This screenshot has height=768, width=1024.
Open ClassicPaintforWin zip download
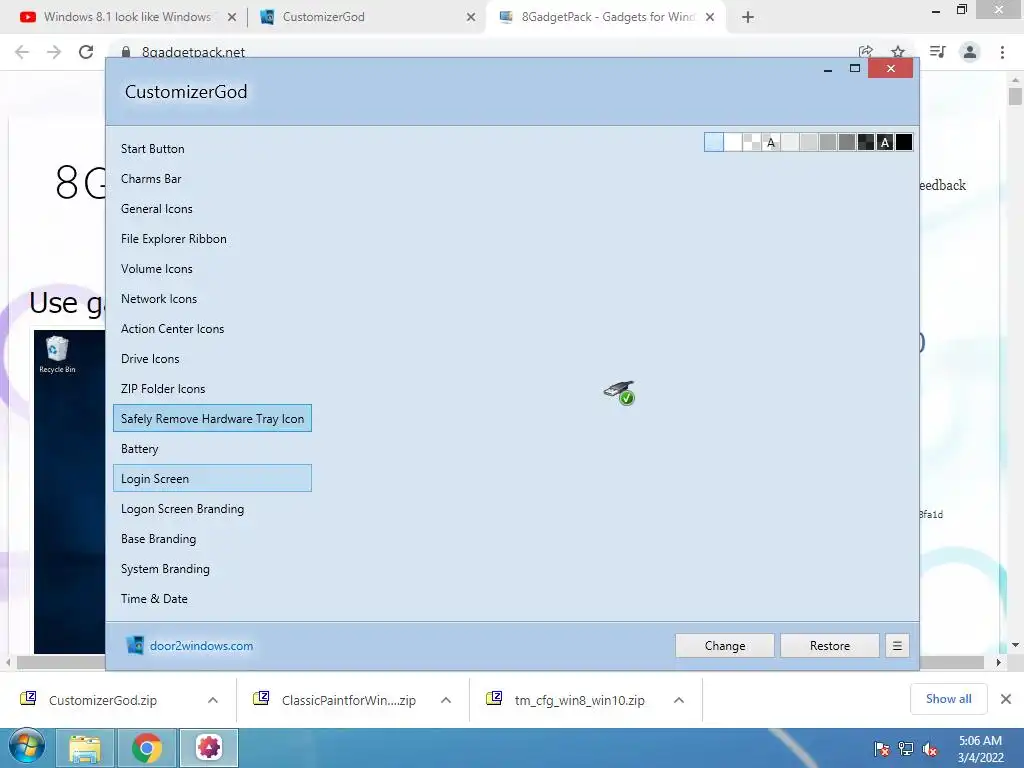coord(348,700)
